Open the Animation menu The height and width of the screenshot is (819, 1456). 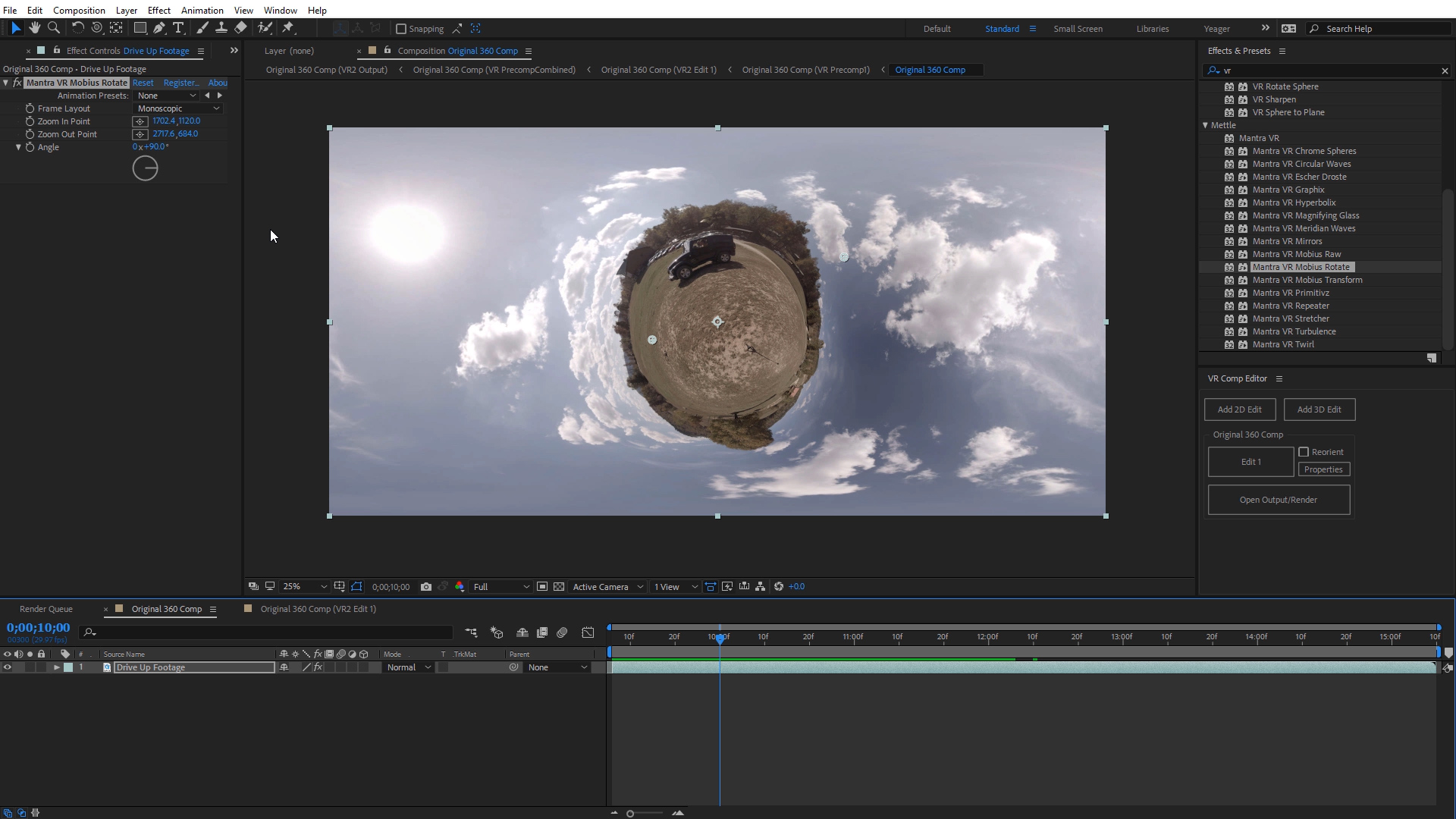[x=202, y=10]
